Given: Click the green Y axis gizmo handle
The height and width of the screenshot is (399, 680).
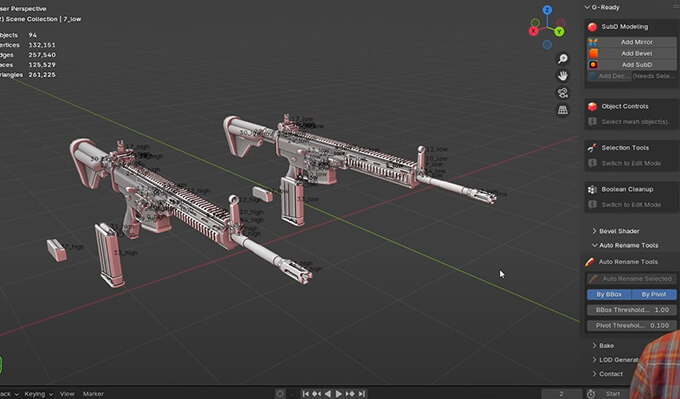Looking at the screenshot, I should [x=559, y=31].
